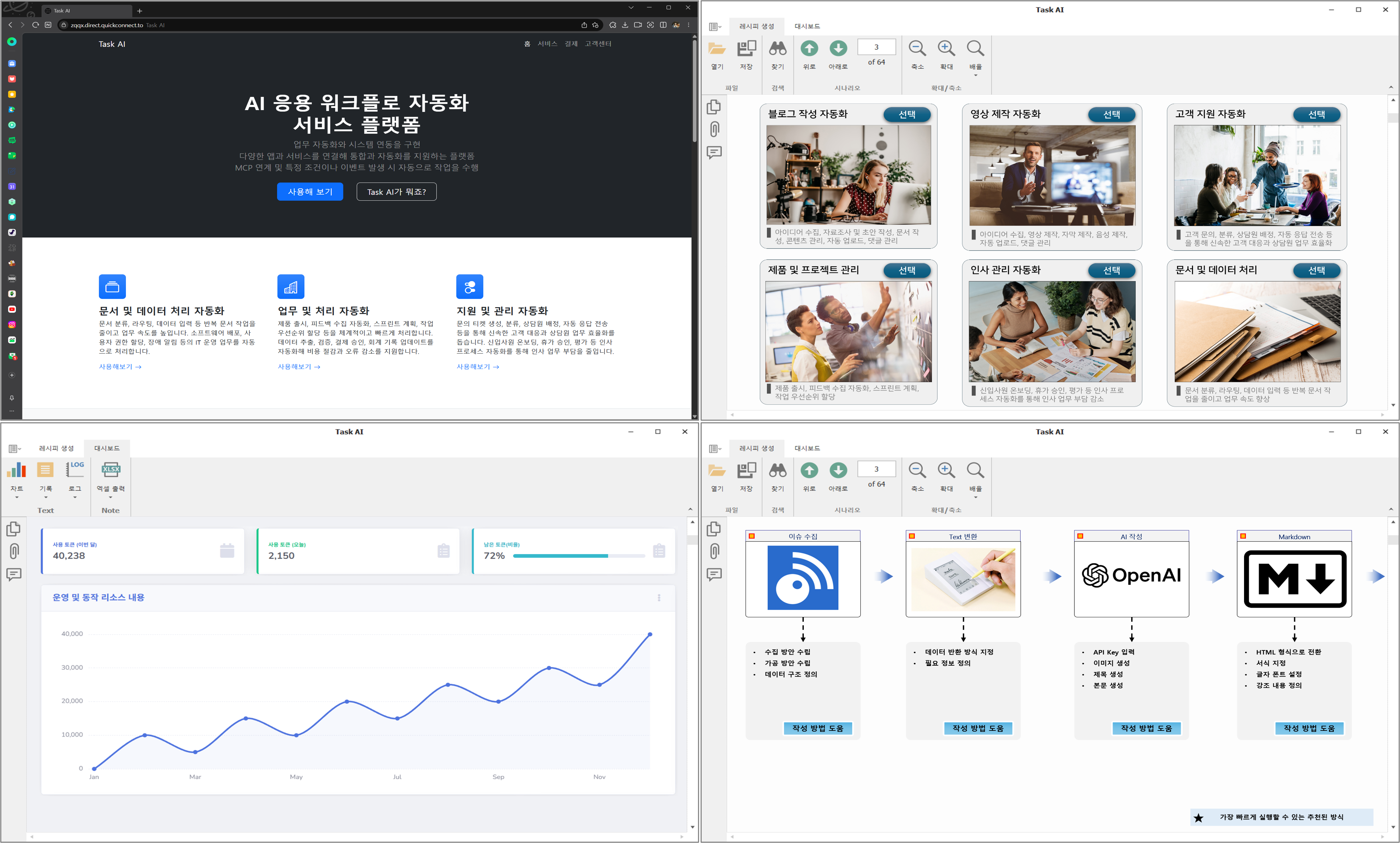Click the OpenAI logo in AI 작성 node

[x=1131, y=576]
